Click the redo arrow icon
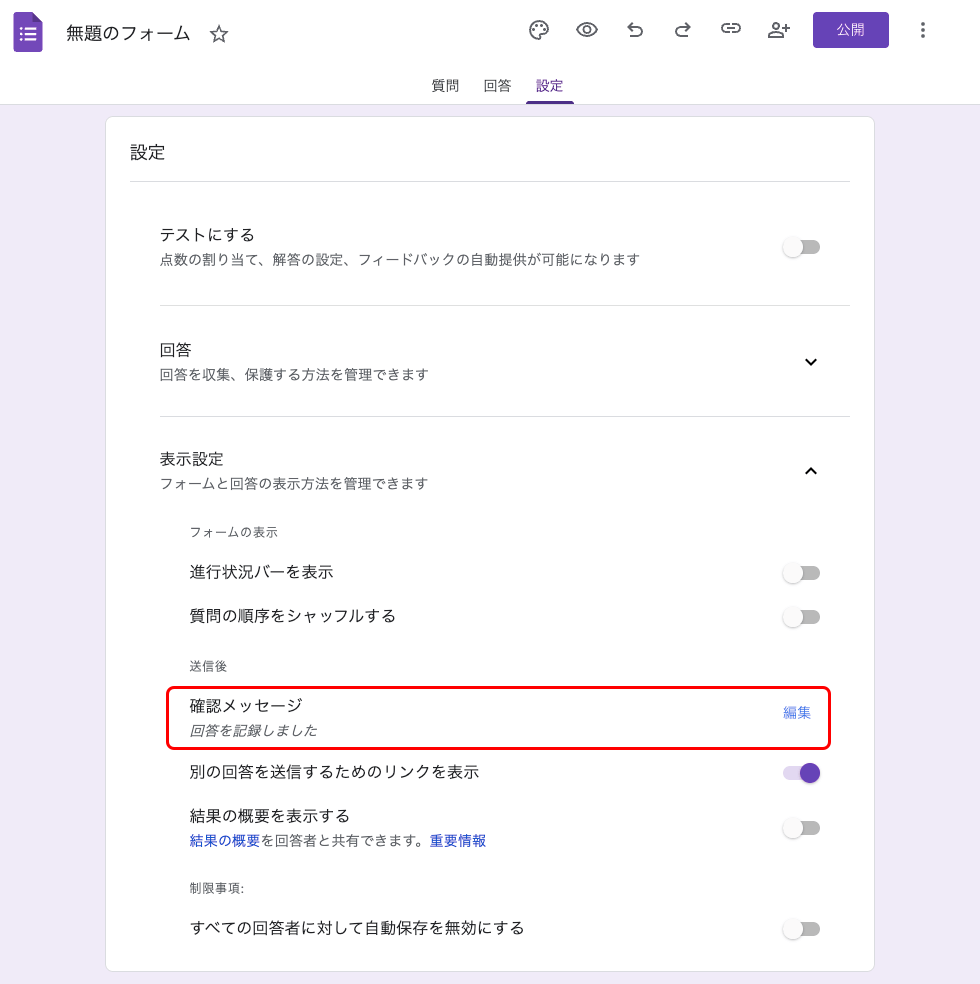 [x=683, y=30]
